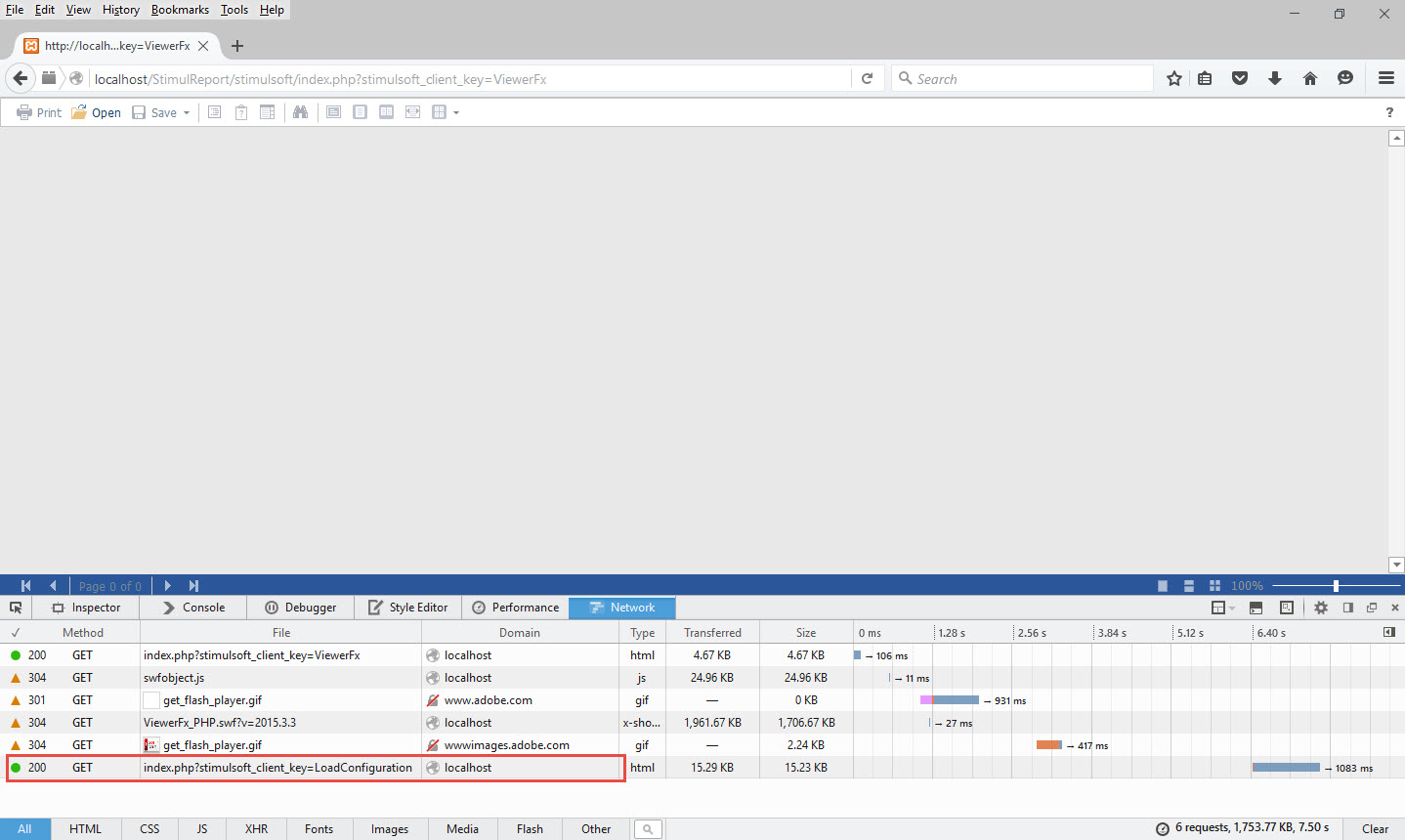The width and height of the screenshot is (1405, 840).
Task: Open the File menu
Action: tap(15, 10)
